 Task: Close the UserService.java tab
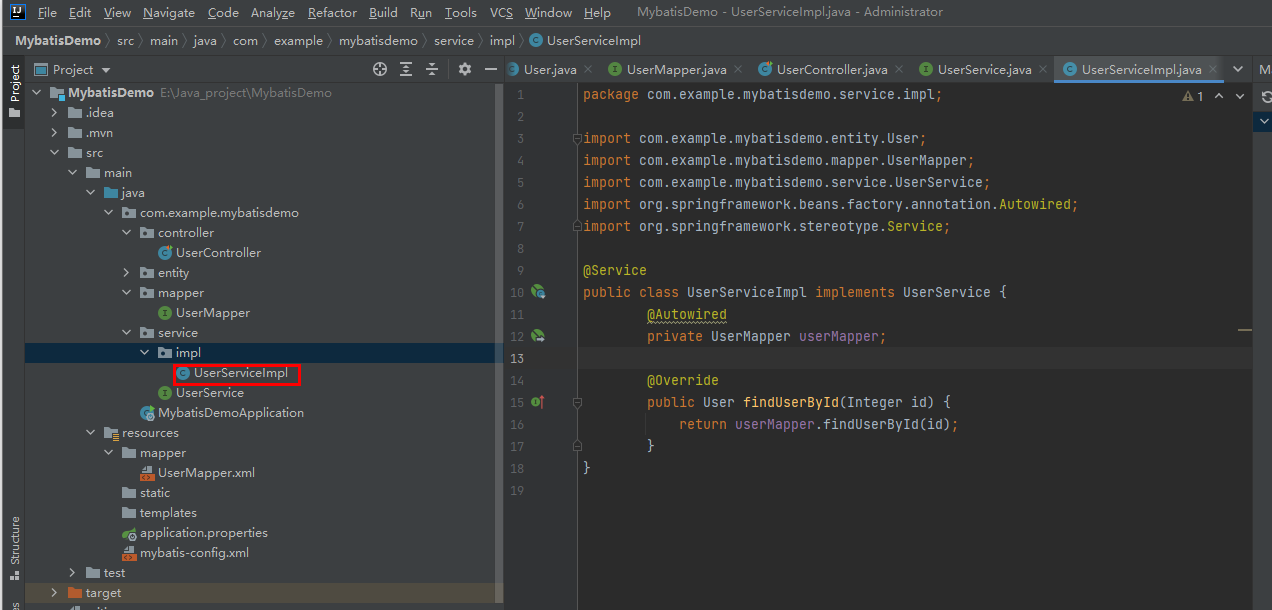click(1042, 69)
